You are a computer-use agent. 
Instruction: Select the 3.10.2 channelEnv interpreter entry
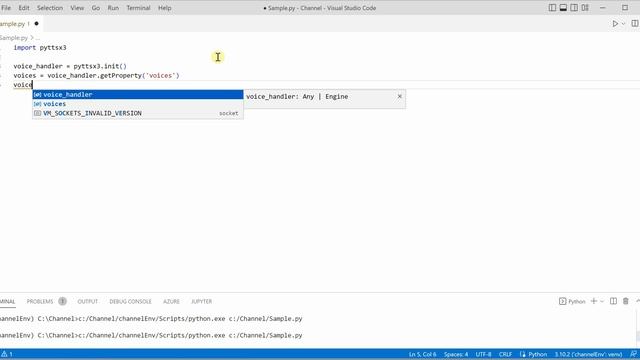[x=588, y=354]
